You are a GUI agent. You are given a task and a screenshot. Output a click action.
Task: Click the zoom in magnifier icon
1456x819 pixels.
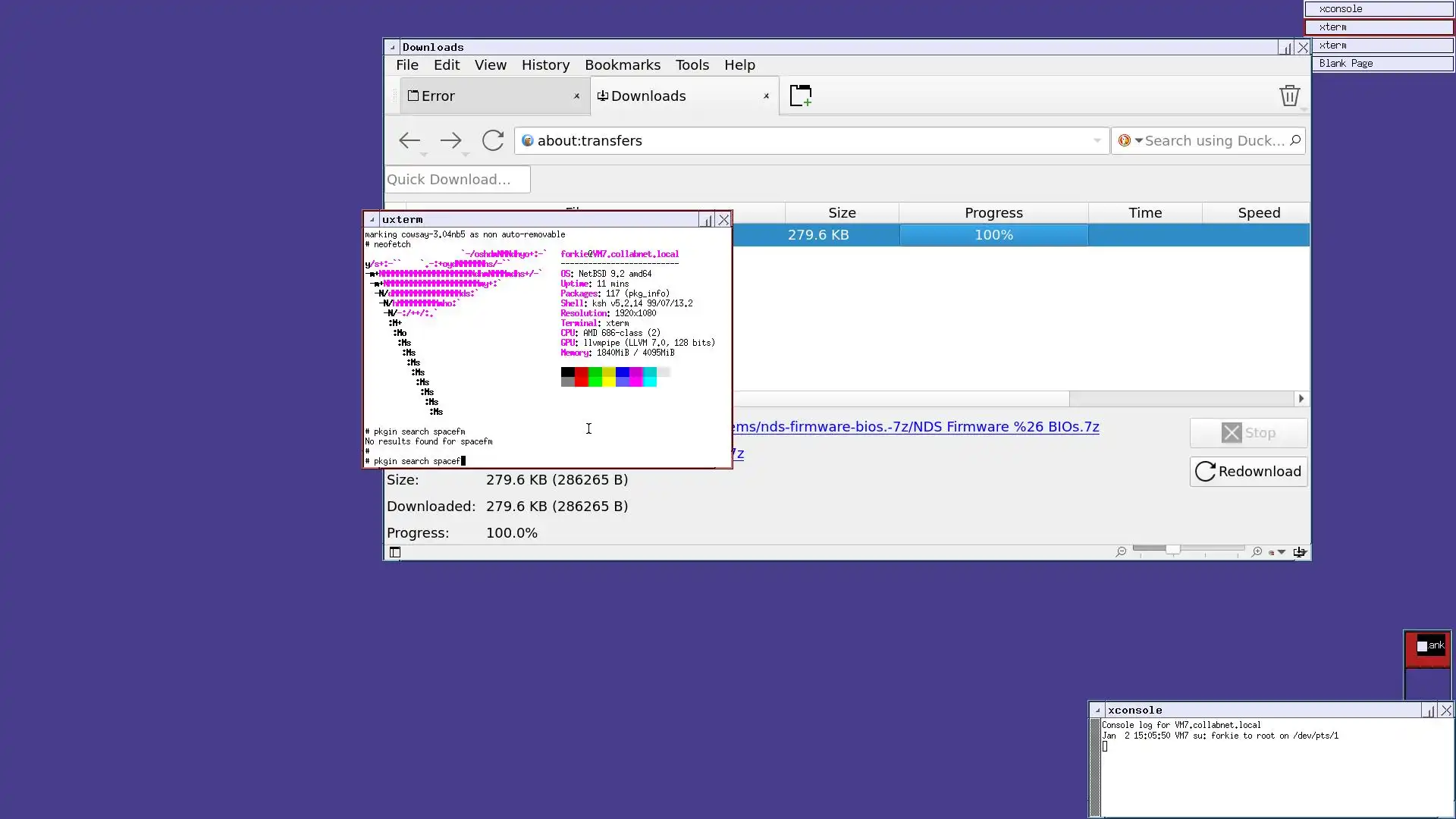click(1257, 552)
